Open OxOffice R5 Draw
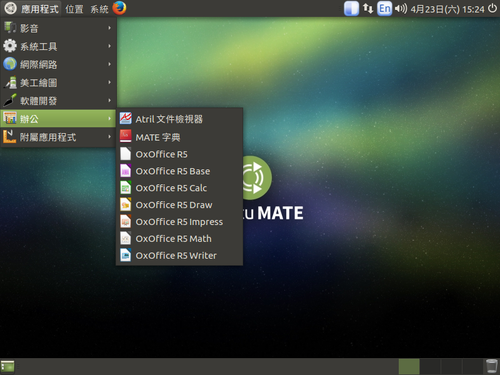The image size is (500, 375). [x=179, y=205]
